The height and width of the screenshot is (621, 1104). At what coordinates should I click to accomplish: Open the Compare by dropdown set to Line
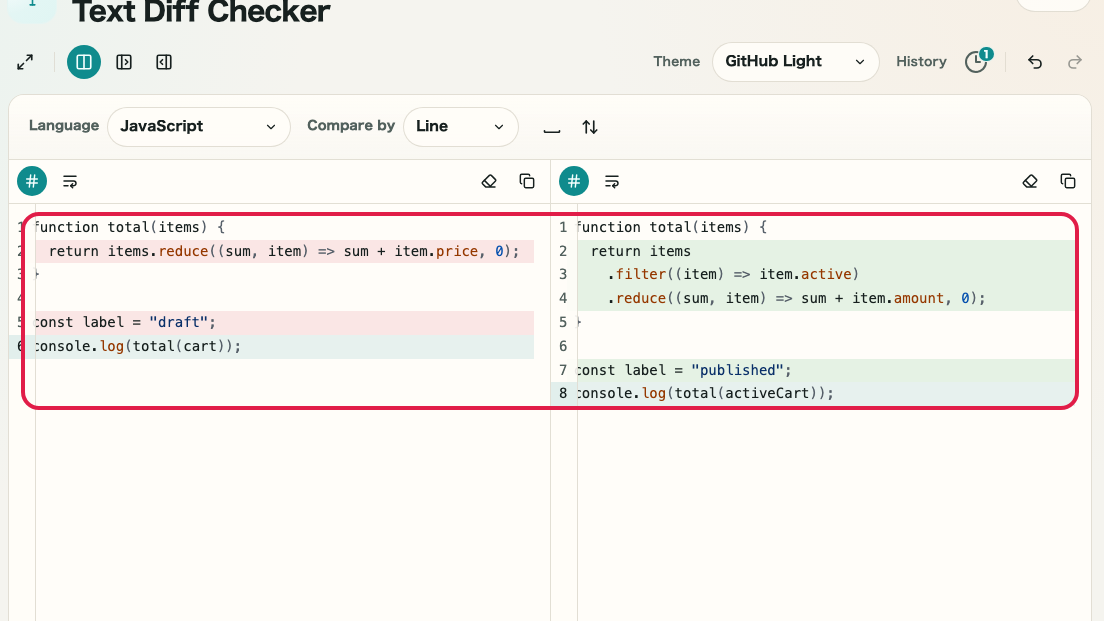[460, 127]
